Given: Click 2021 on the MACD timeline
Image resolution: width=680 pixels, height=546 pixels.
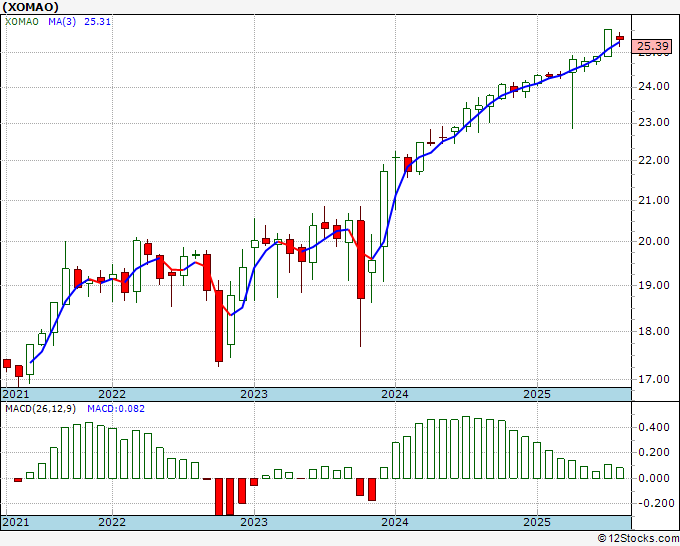Looking at the screenshot, I should pos(16,522).
